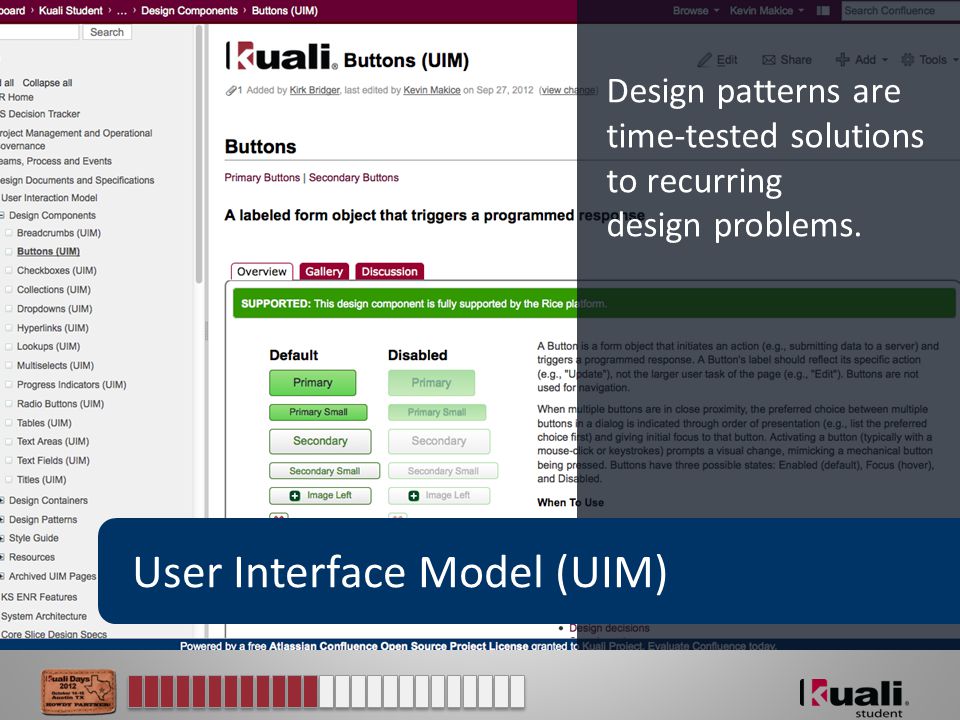Click the sidebar search text field
This screenshot has height=720, width=960.
[x=40, y=32]
